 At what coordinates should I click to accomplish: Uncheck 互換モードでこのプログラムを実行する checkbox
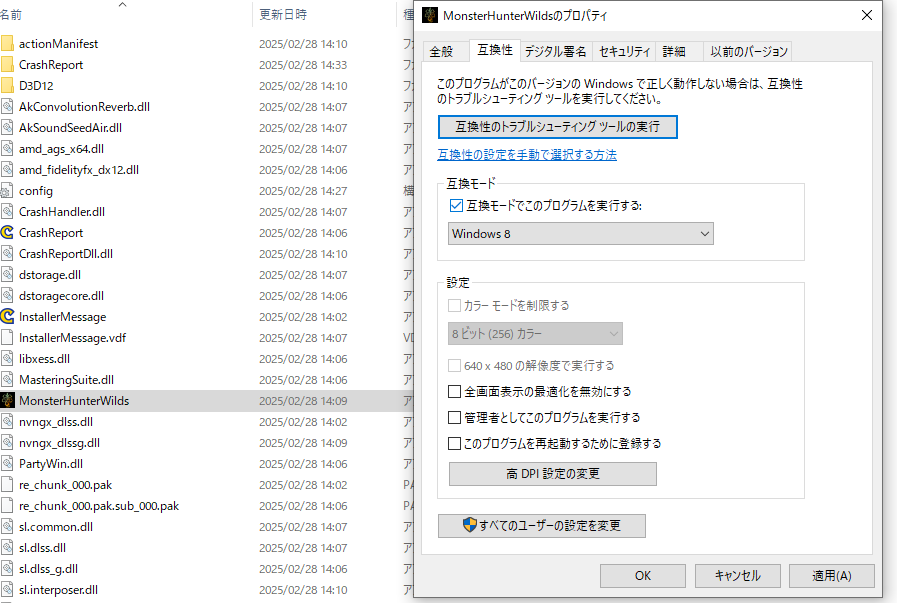click(x=456, y=205)
